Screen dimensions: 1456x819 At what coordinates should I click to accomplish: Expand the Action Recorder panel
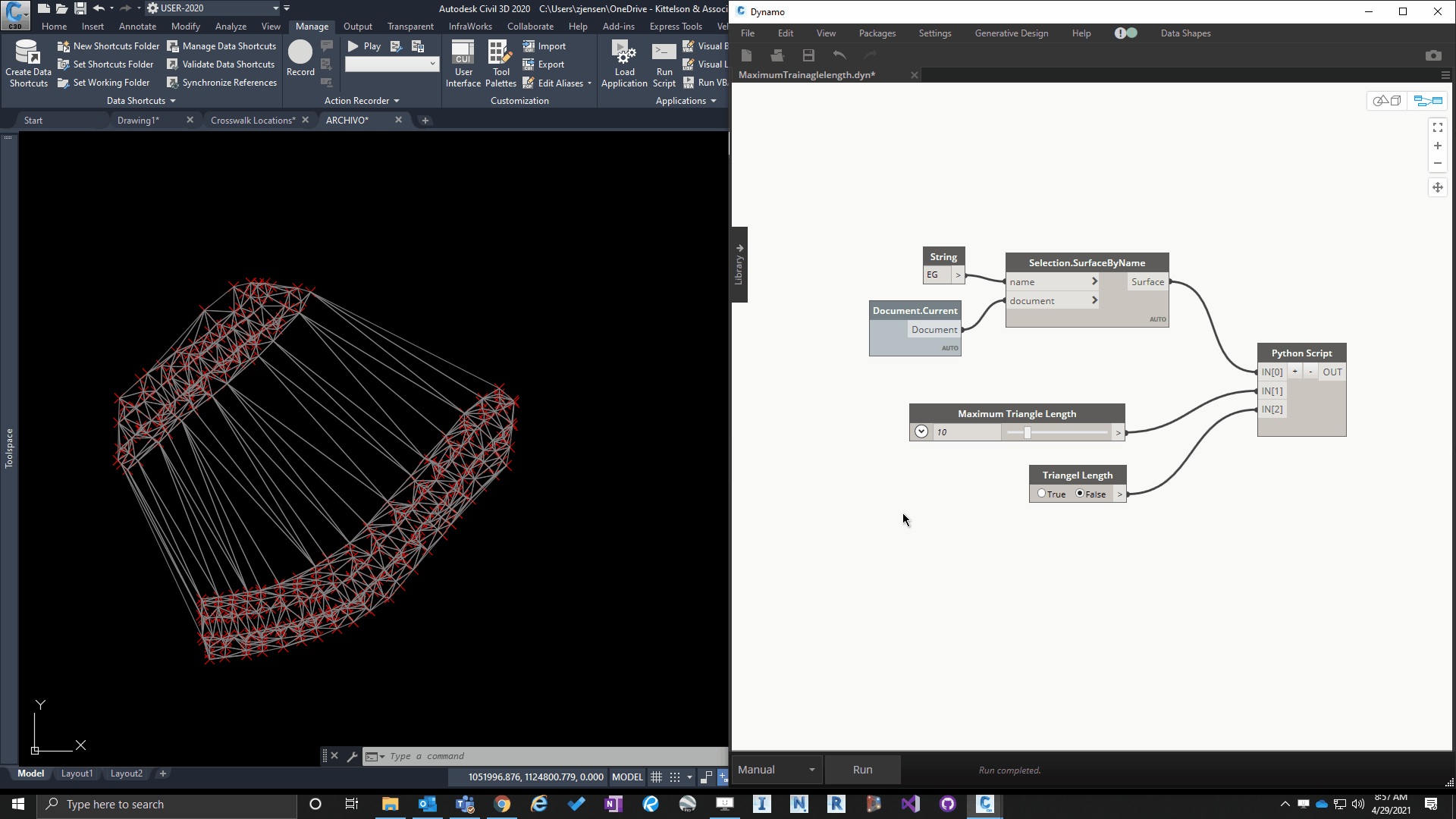362,101
